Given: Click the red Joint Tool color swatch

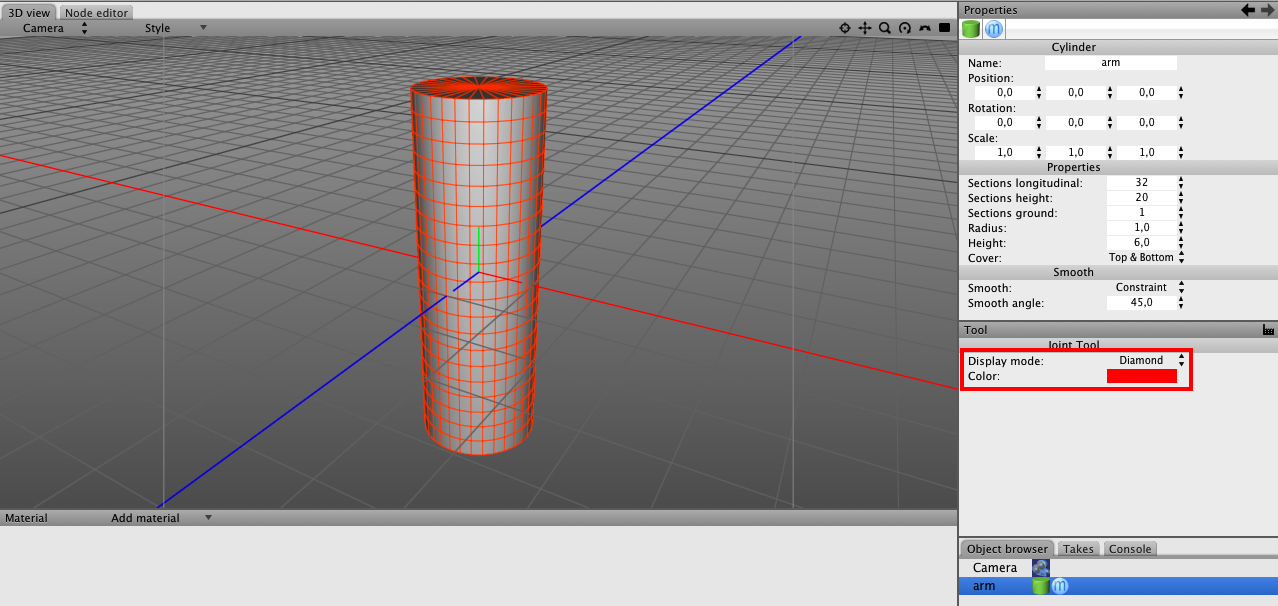Looking at the screenshot, I should tap(1141, 376).
